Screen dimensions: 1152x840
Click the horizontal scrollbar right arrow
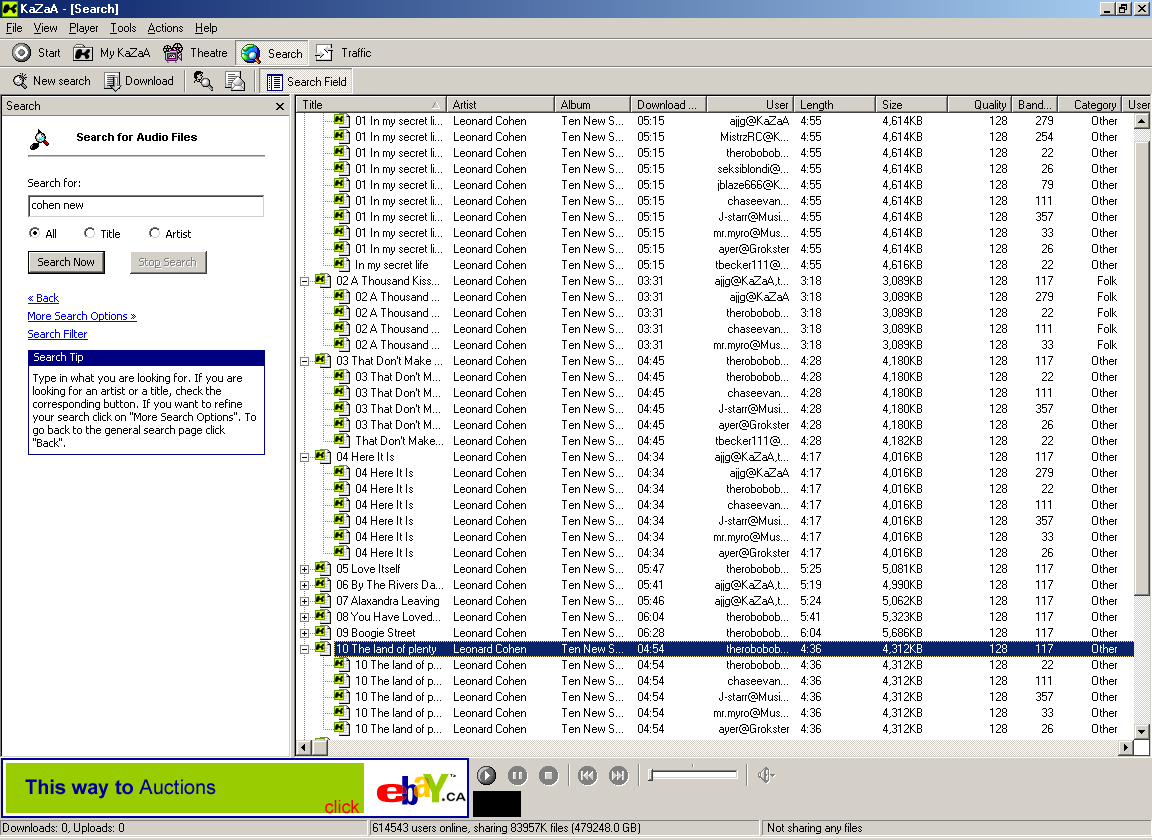click(x=1126, y=747)
